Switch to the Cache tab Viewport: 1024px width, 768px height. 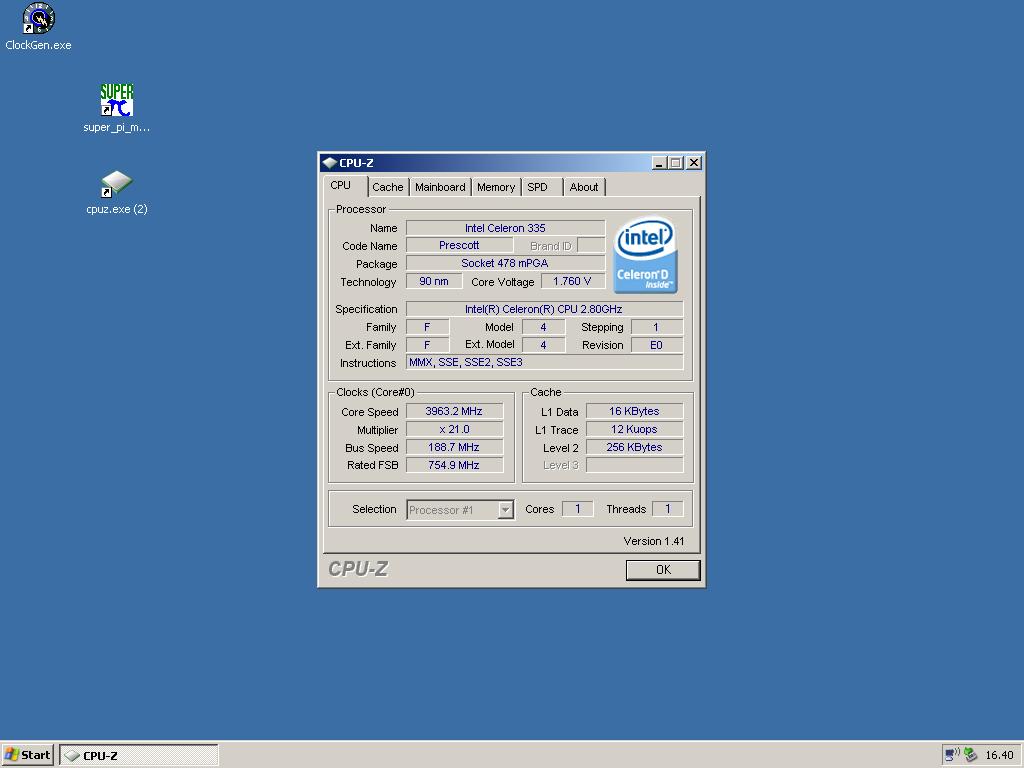click(388, 187)
